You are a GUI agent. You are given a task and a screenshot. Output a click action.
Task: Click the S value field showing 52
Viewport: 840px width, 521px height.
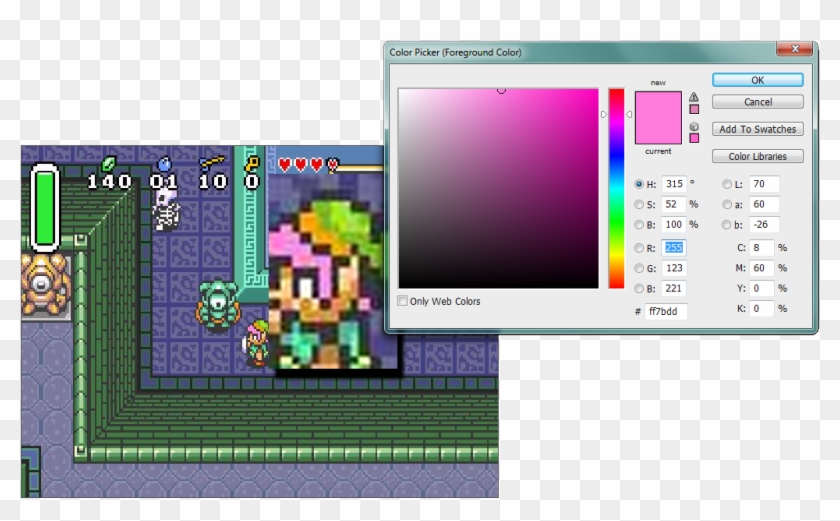point(674,204)
